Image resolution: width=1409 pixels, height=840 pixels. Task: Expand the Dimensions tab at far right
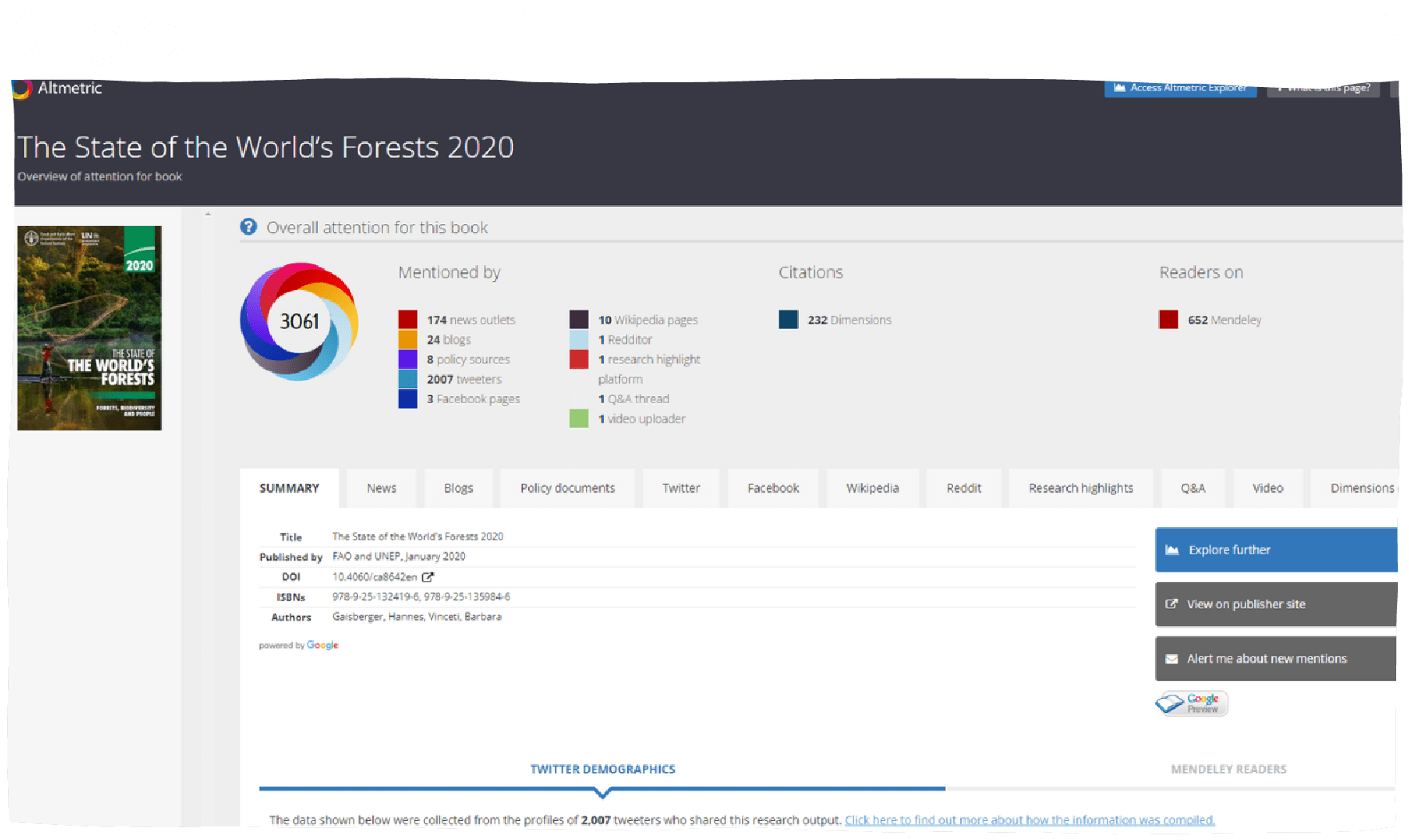(1362, 488)
